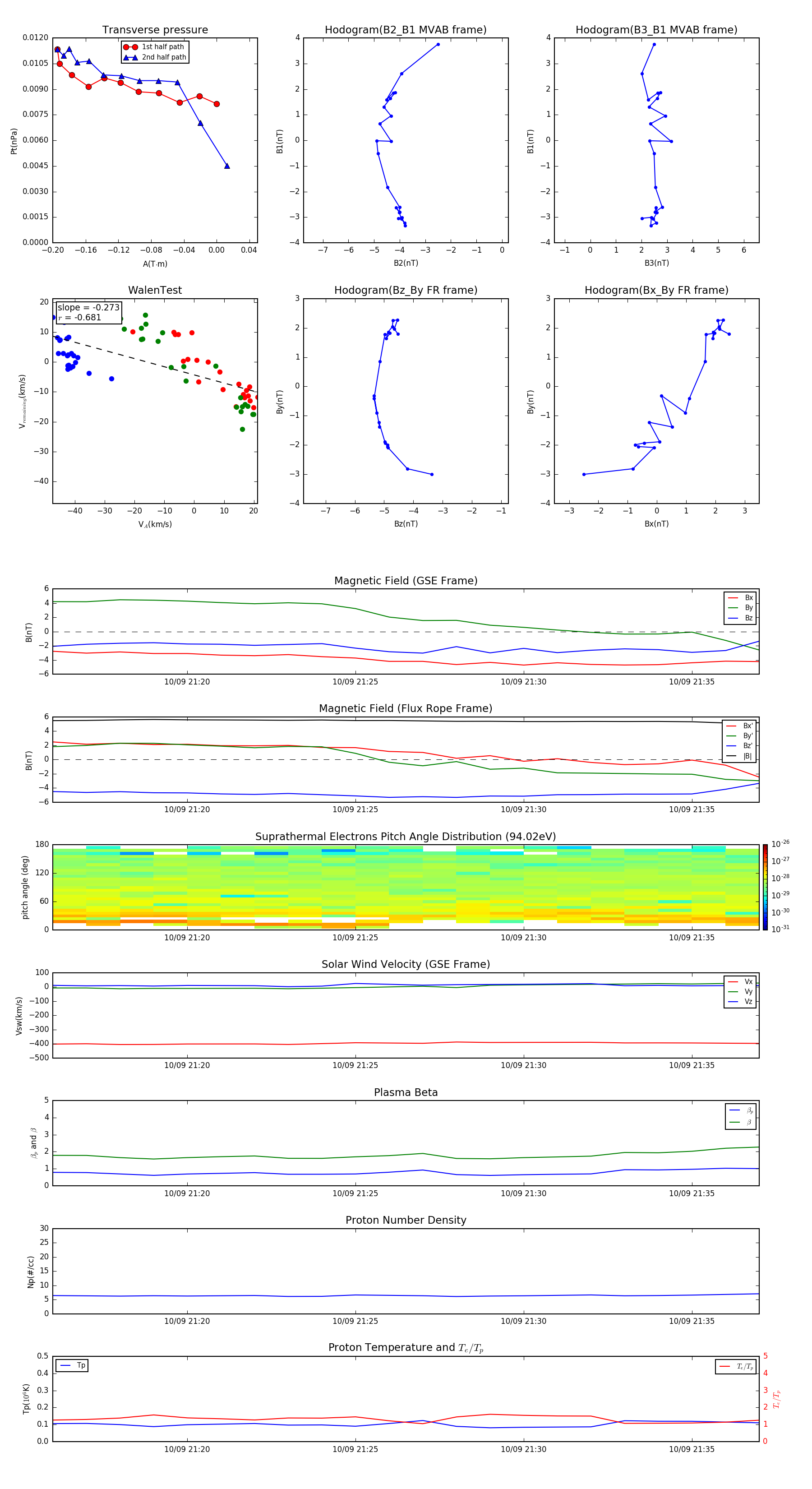This screenshot has height=1489, width=812.
Task: Click the 'B3(nT)' x-axis label
Action: (x=656, y=263)
